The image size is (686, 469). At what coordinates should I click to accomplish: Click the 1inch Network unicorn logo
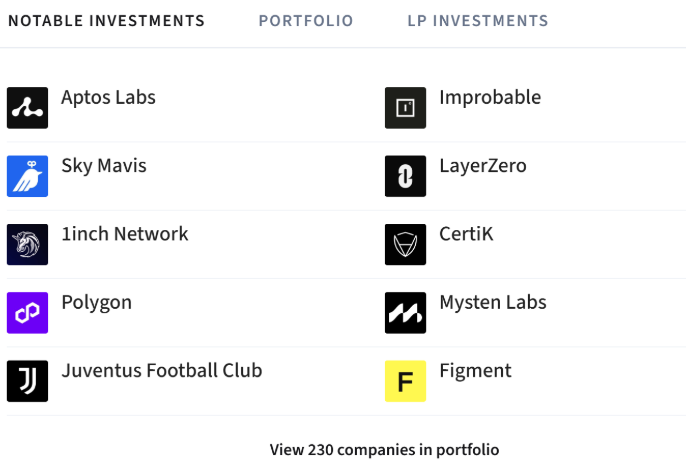(27, 244)
